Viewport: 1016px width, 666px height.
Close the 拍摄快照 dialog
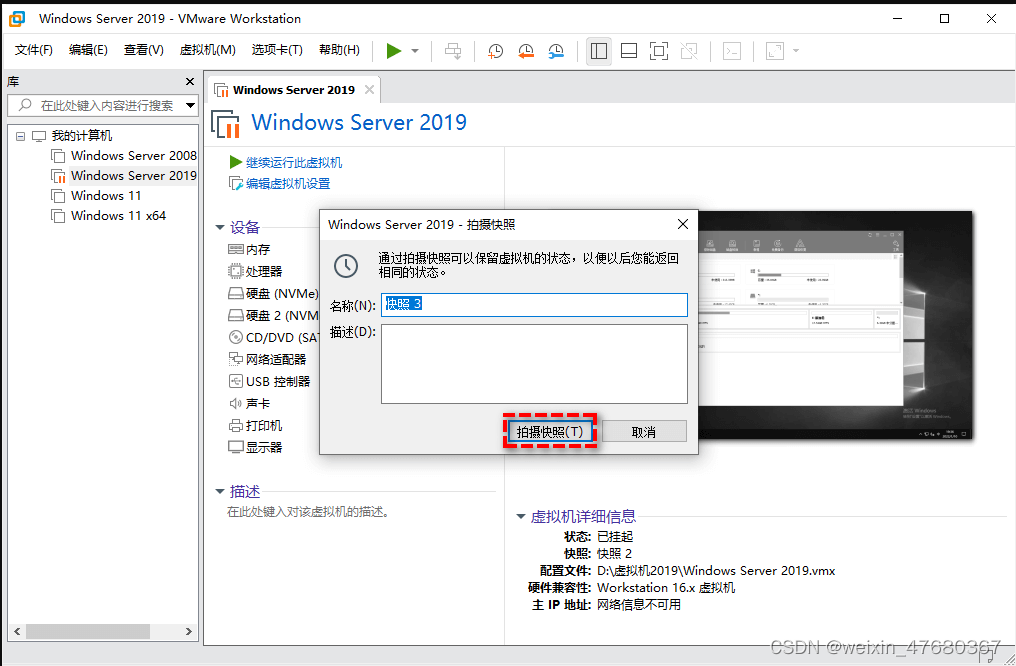[x=682, y=224]
